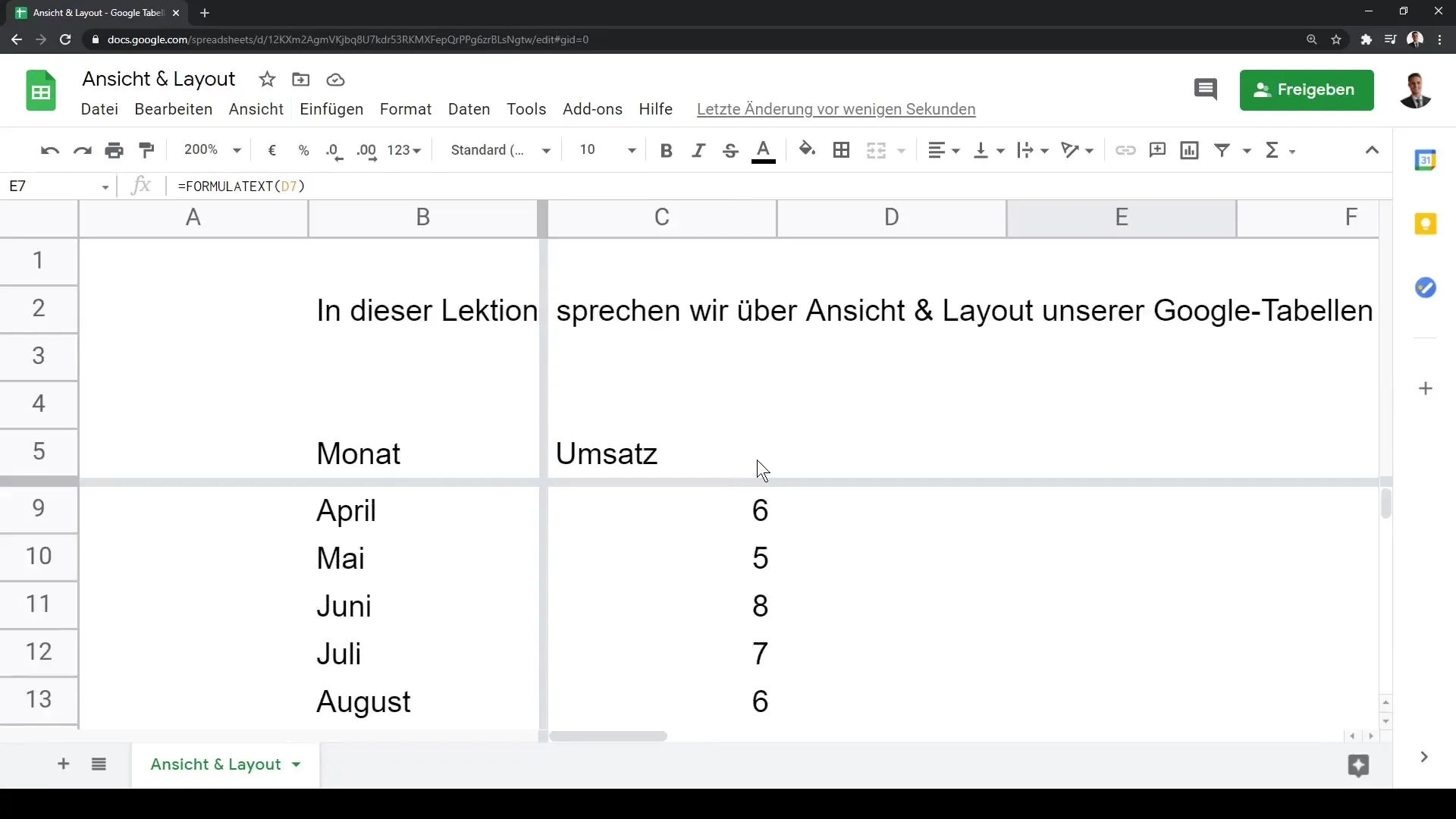The height and width of the screenshot is (819, 1456).
Task: Hide the menus with up arrow
Action: (1372, 150)
